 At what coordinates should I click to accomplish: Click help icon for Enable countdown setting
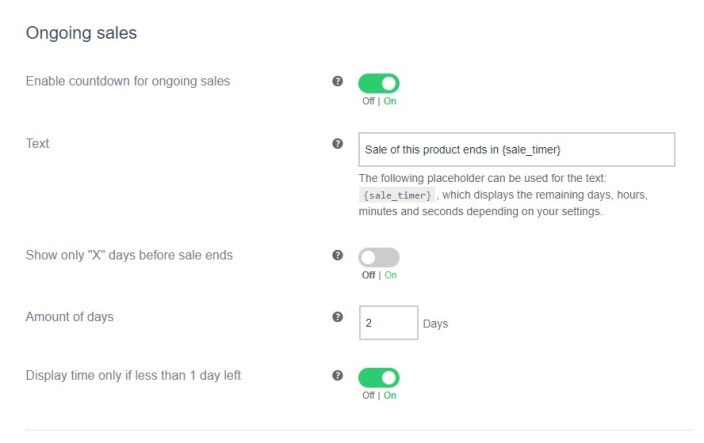tap(337, 81)
